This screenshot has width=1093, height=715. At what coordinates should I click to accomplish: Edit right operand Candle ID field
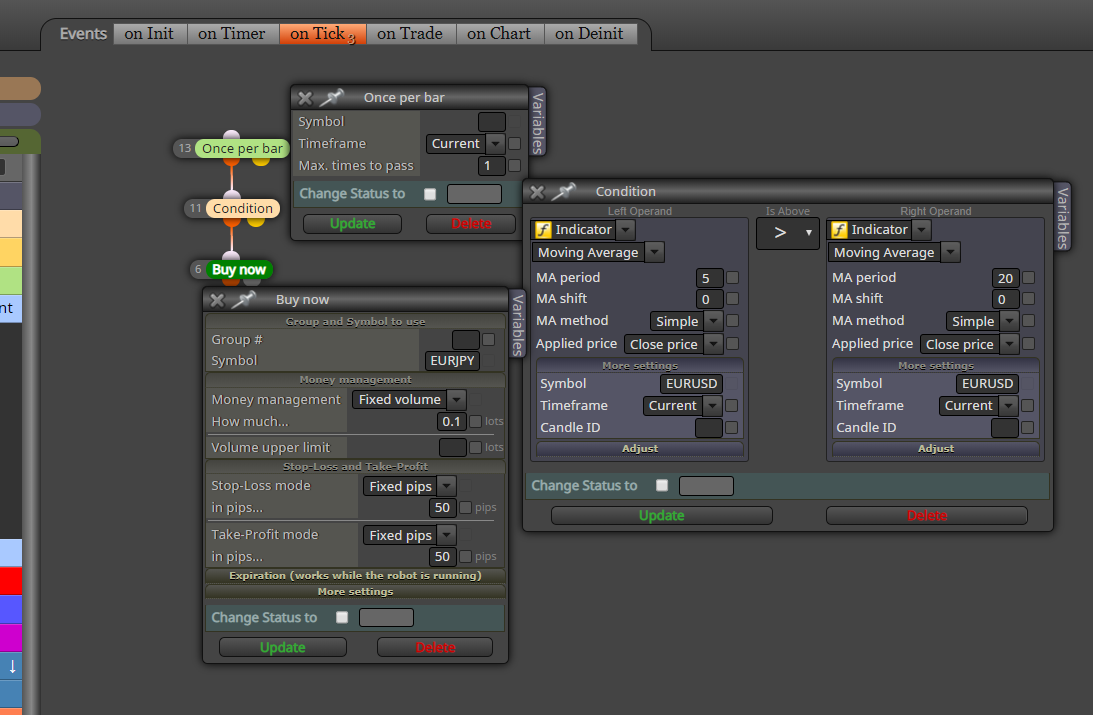[x=1004, y=428]
